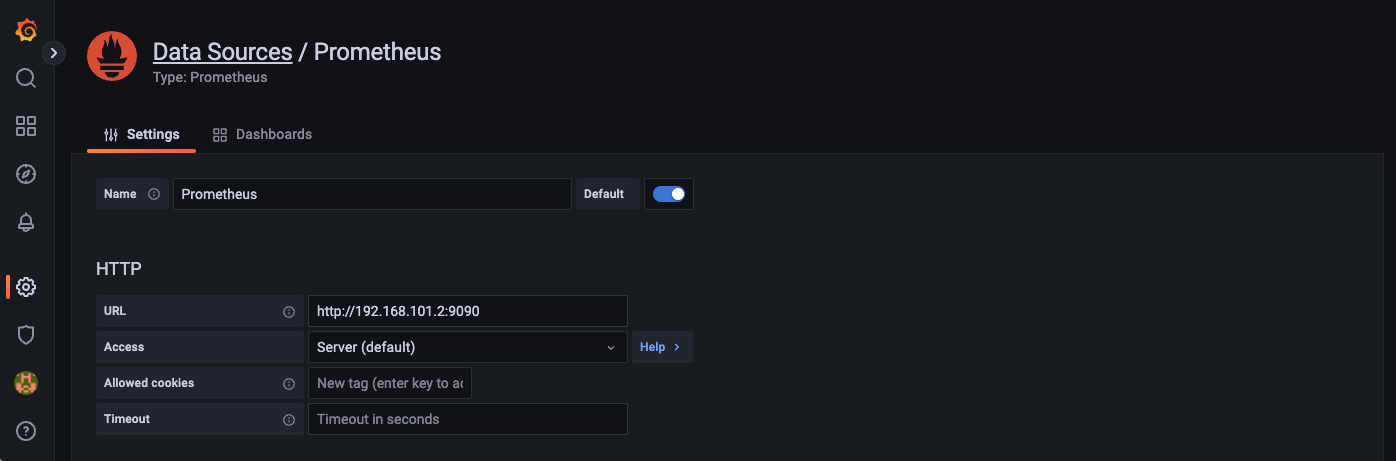Open the Configuration gear icon
This screenshot has height=461, width=1396.
tap(26, 287)
